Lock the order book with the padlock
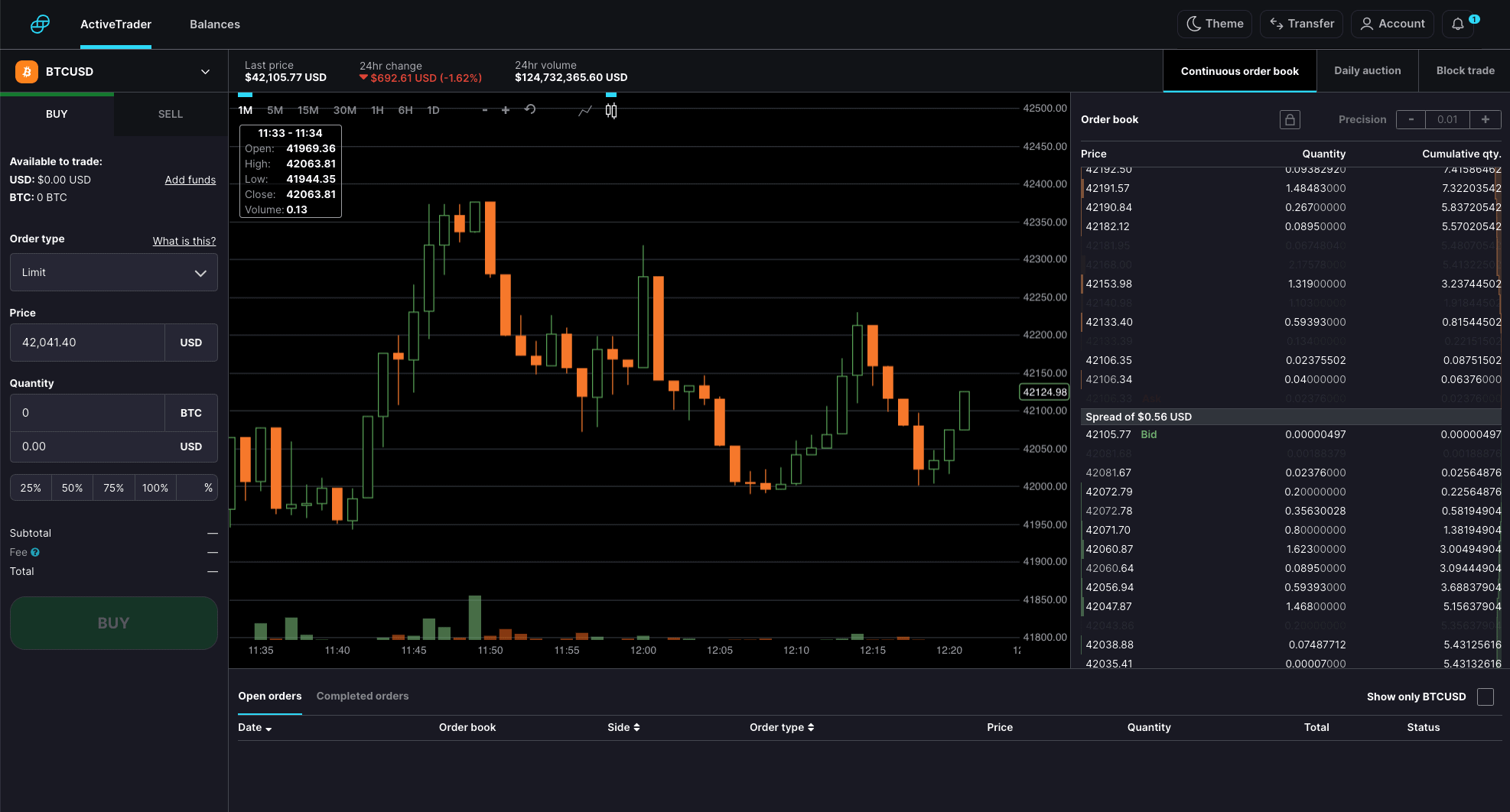Viewport: 1510px width, 812px height. (x=1290, y=119)
